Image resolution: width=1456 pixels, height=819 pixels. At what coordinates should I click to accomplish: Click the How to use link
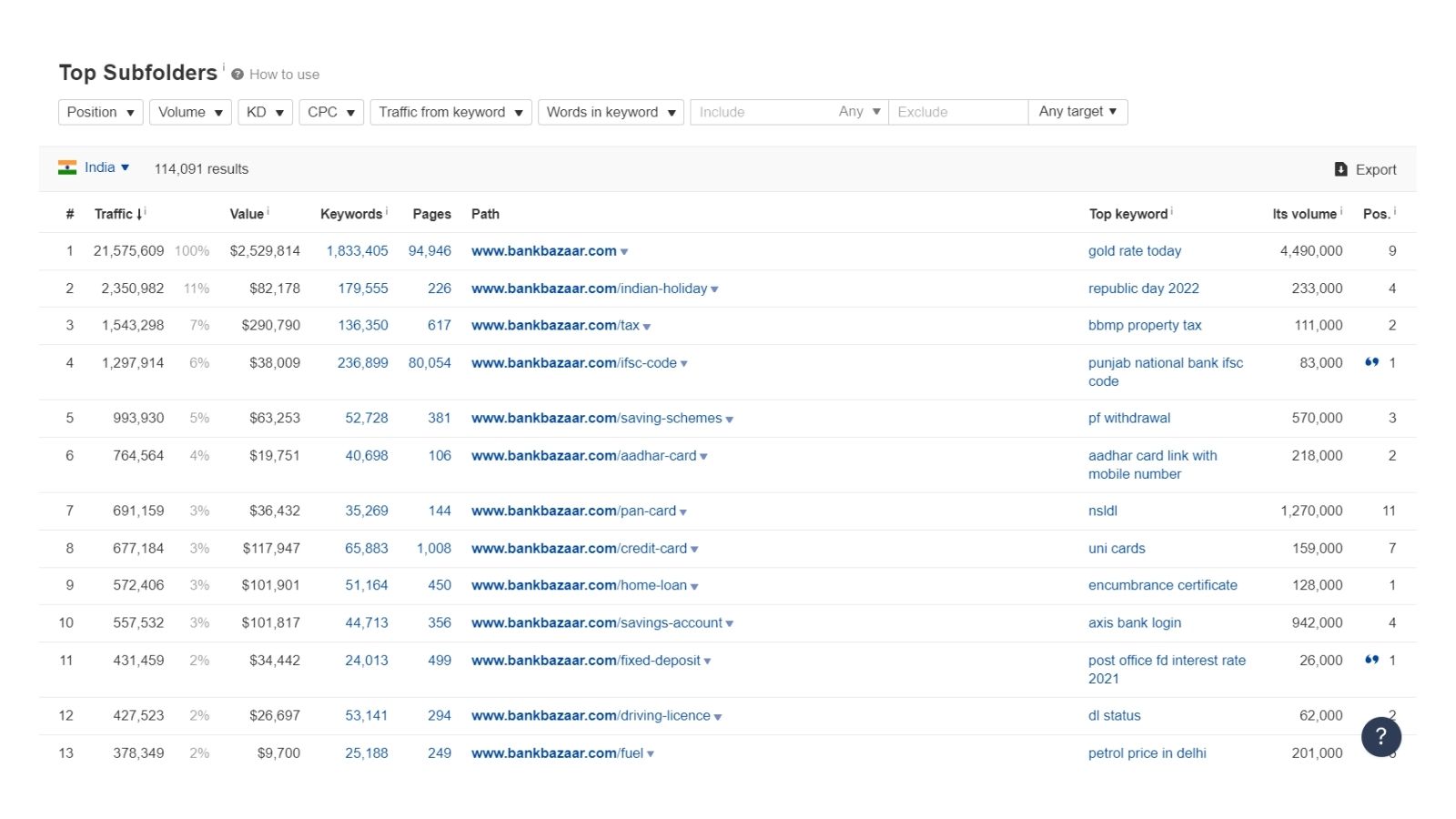point(284,75)
